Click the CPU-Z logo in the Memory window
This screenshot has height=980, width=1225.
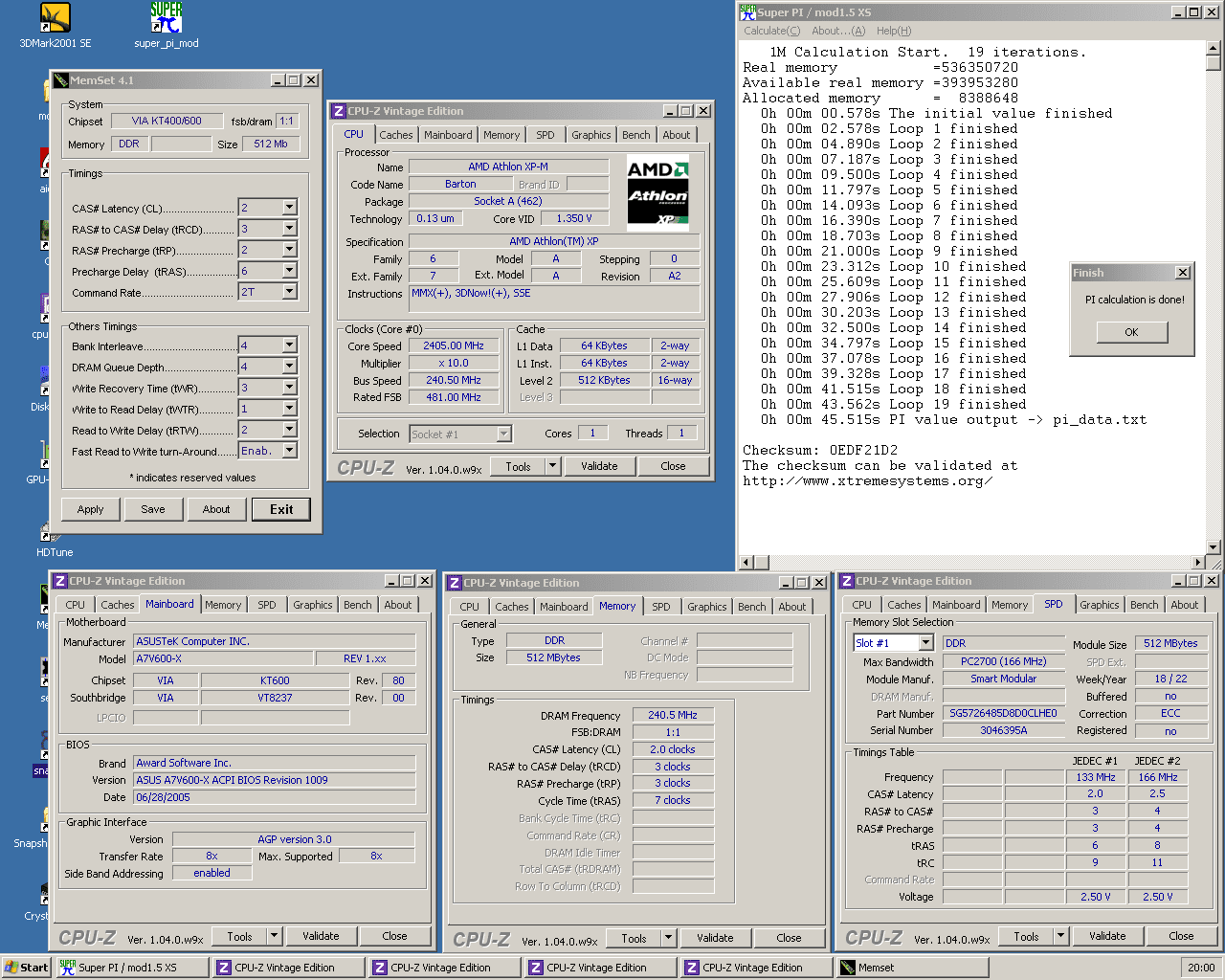[481, 939]
